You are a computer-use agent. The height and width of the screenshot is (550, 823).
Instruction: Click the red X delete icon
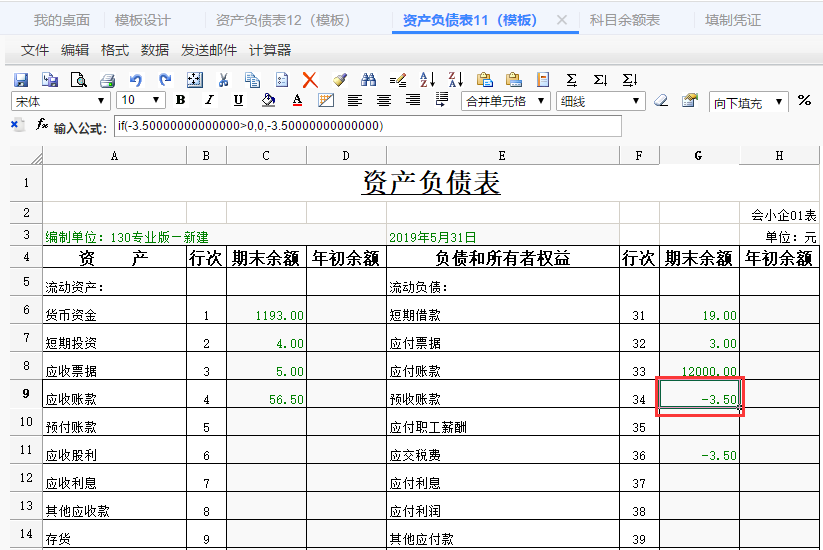click(x=310, y=80)
